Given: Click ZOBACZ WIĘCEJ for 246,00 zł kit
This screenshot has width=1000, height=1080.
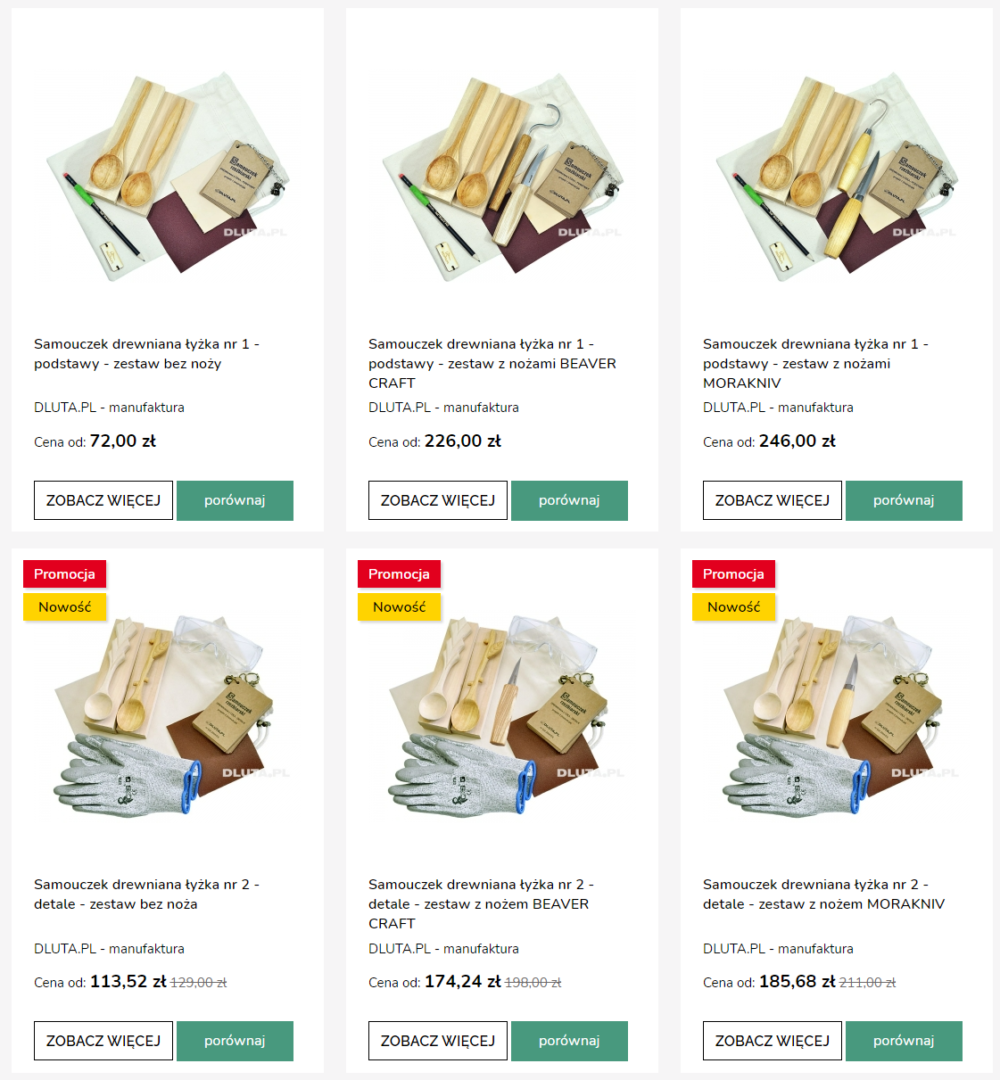Looking at the screenshot, I should pyautogui.click(x=772, y=500).
